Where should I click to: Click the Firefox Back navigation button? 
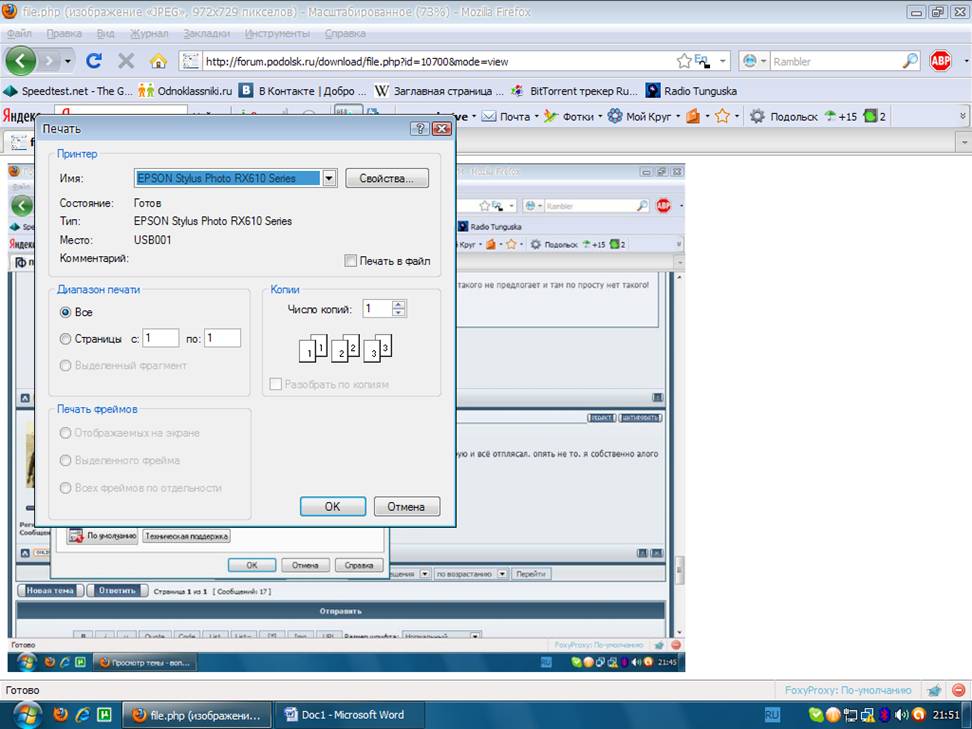tap(21, 61)
